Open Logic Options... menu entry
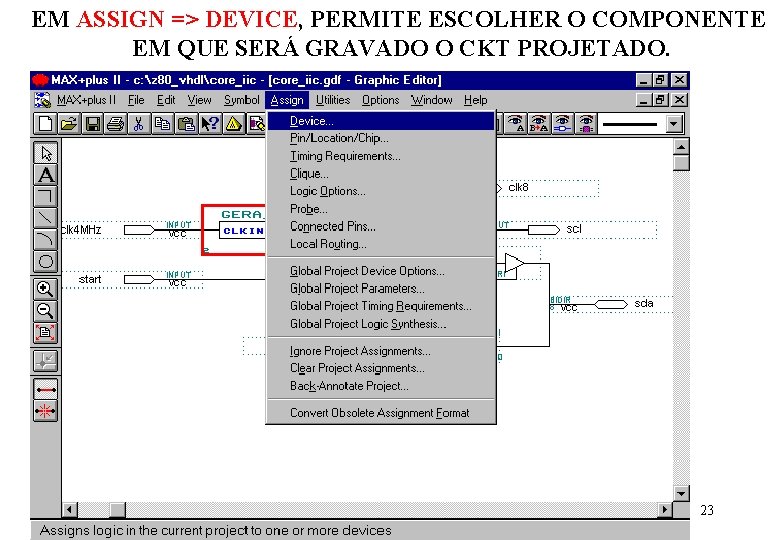 pyautogui.click(x=381, y=191)
